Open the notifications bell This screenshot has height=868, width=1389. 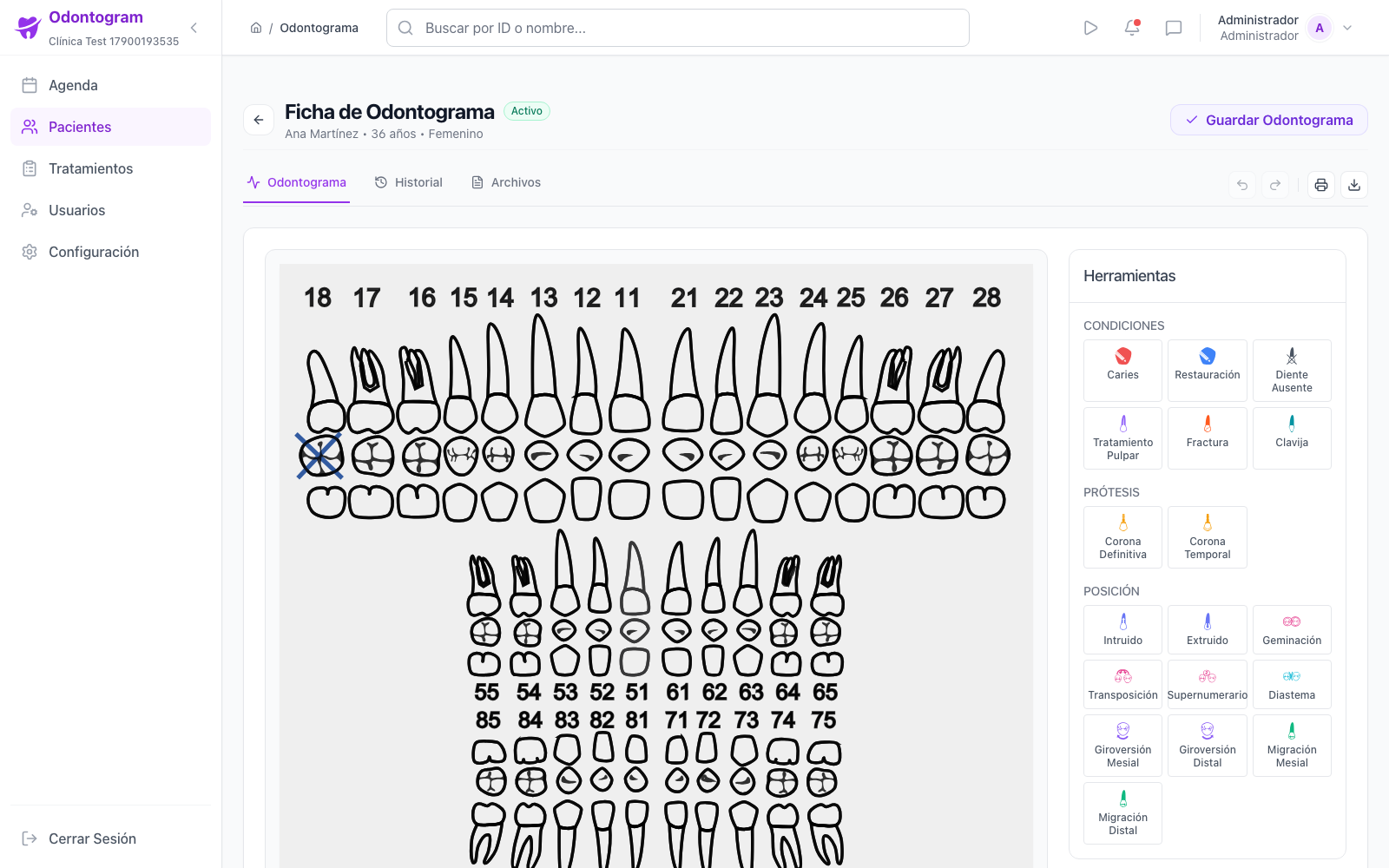click(x=1132, y=28)
